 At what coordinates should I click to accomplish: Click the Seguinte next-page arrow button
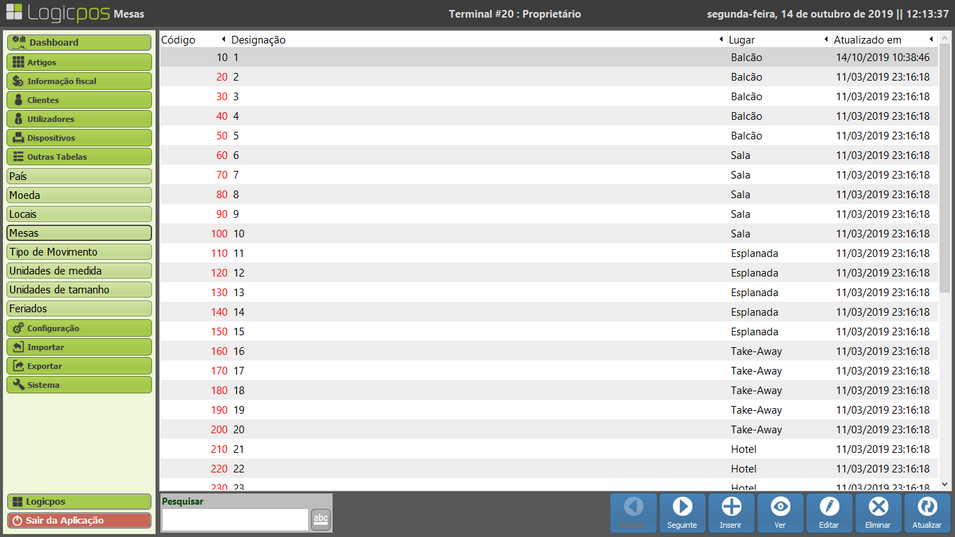click(x=682, y=512)
